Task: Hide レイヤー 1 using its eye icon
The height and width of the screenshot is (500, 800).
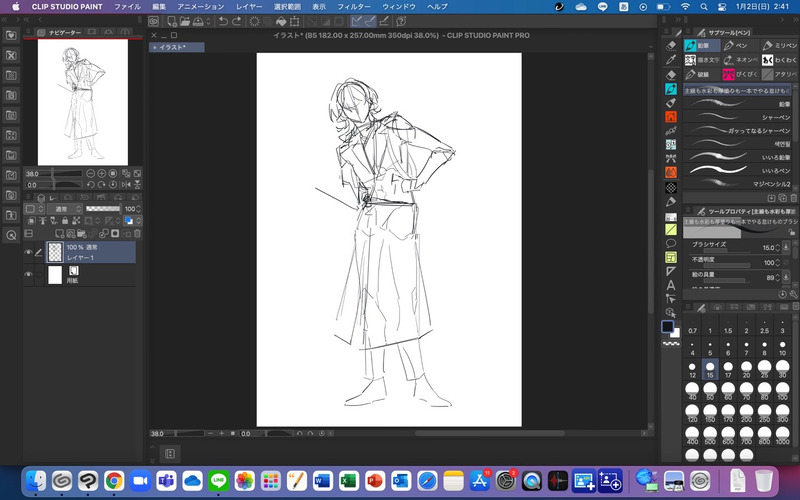Action: click(x=28, y=252)
